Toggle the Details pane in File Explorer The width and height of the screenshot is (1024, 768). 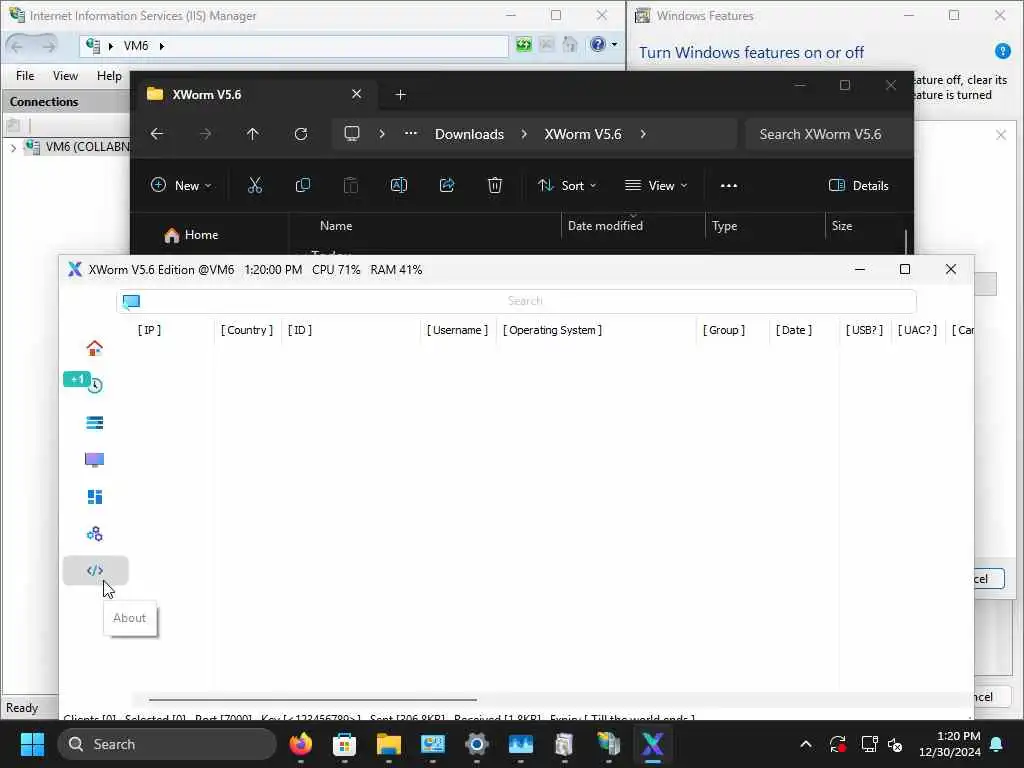[x=859, y=185]
